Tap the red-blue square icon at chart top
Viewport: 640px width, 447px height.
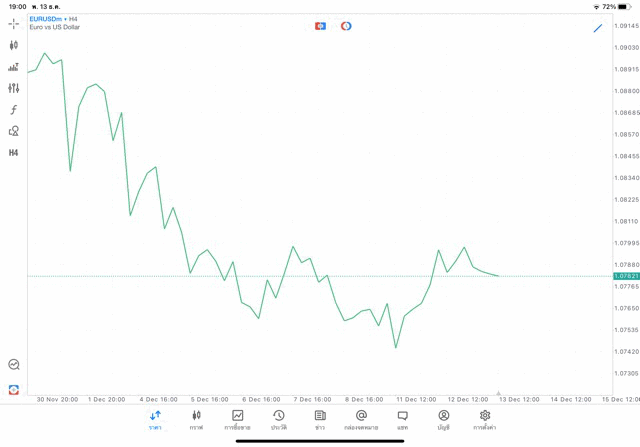click(x=320, y=26)
